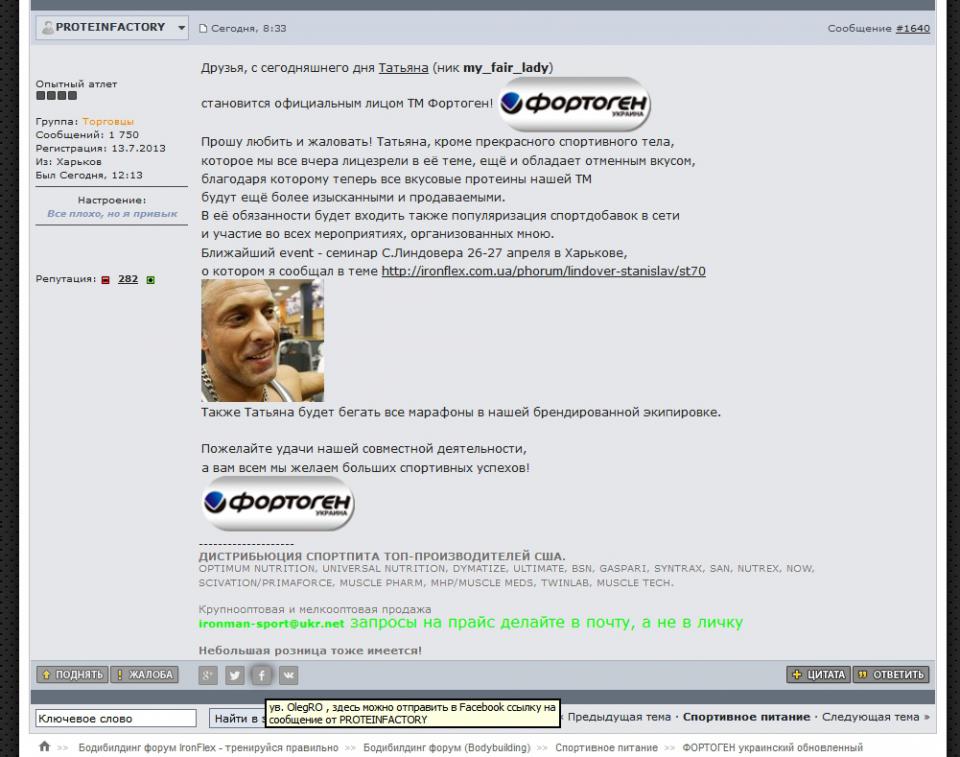Reply using the ОТВЕТИТЬ button
Image resolution: width=960 pixels, height=757 pixels.
[x=891, y=675]
